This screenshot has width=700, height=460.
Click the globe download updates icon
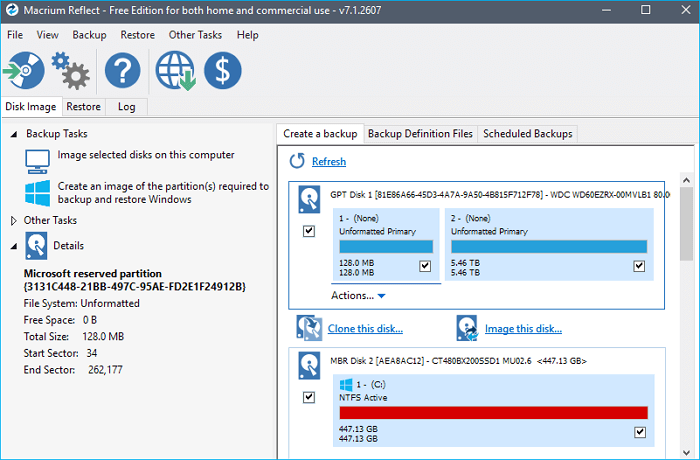(x=174, y=71)
